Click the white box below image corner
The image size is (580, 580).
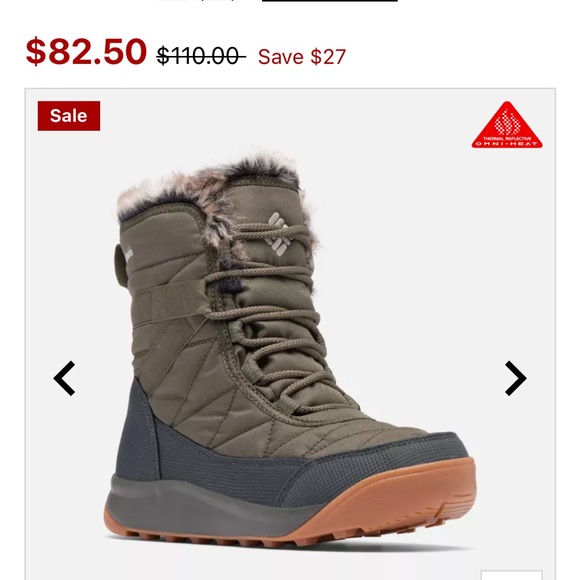(512, 575)
